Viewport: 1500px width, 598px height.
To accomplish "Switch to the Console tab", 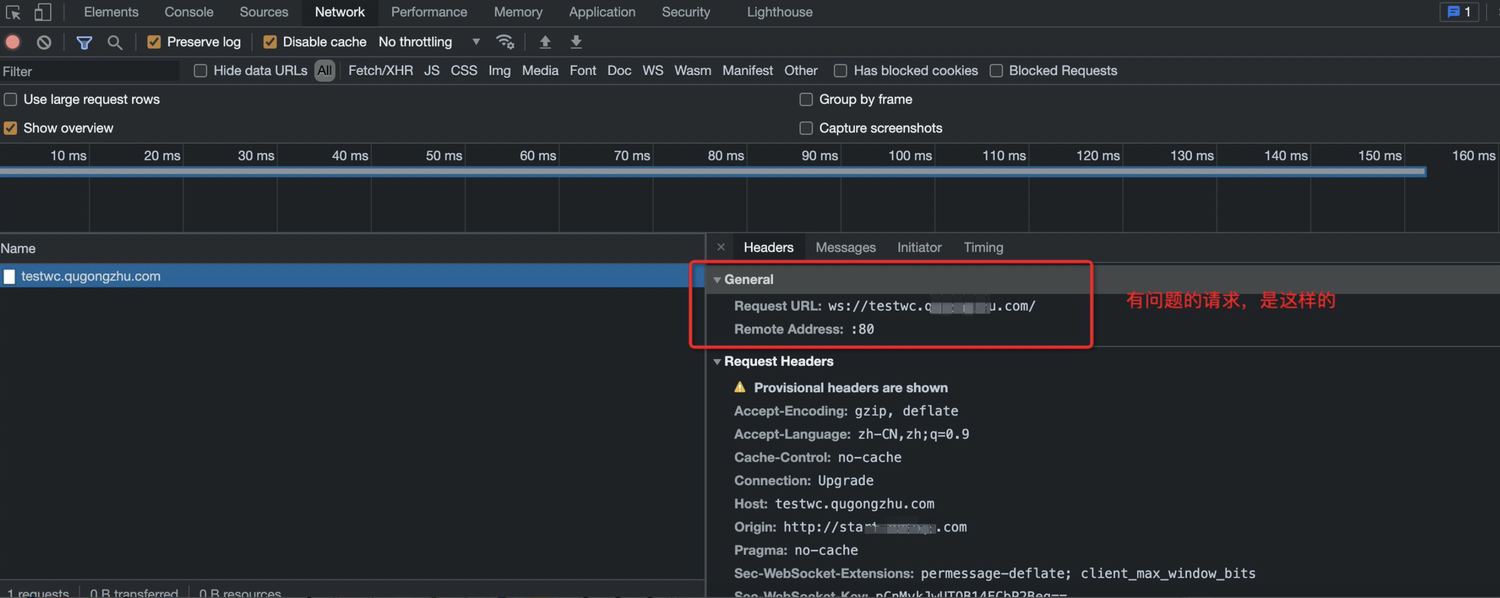I will 189,12.
